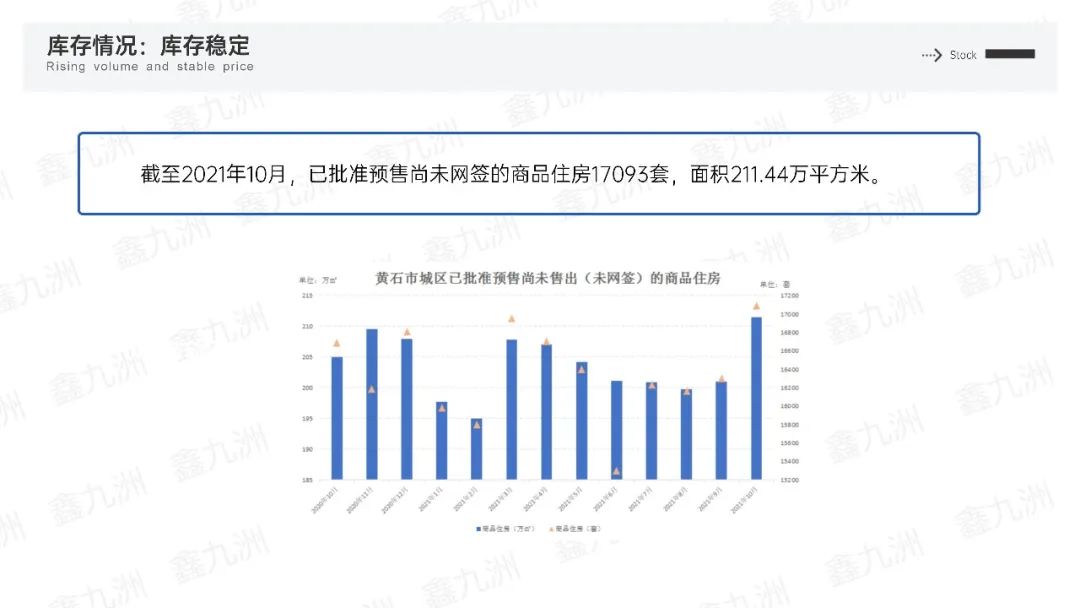The height and width of the screenshot is (608, 1080).
Task: Click the triangle marker inside the 2020年11月 bar
Action: 372,390
